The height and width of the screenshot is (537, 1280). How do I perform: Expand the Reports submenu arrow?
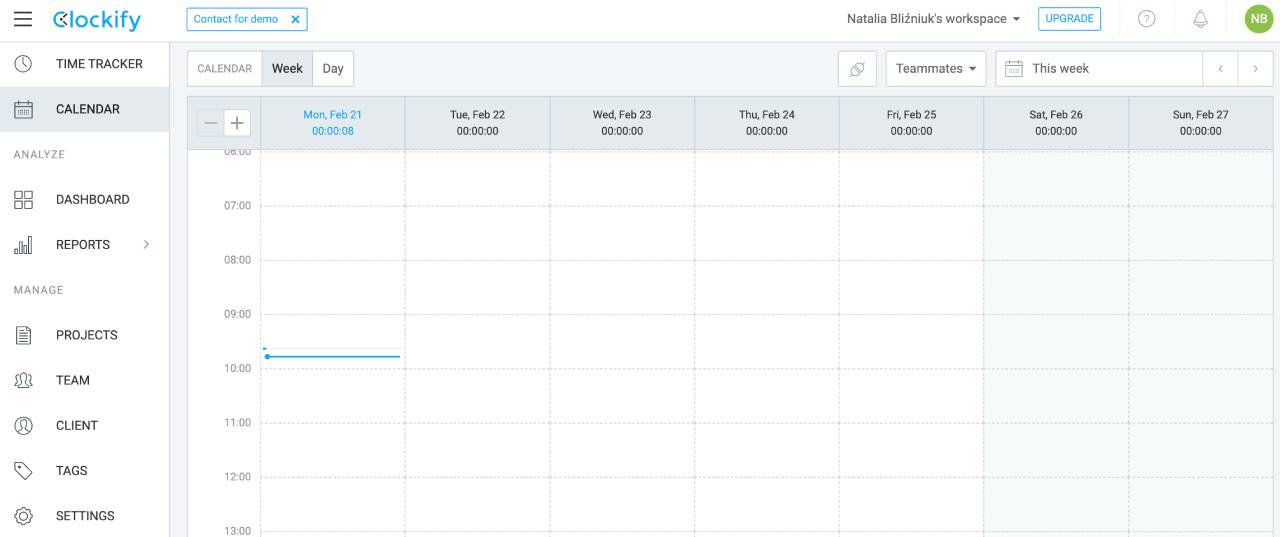coord(146,245)
